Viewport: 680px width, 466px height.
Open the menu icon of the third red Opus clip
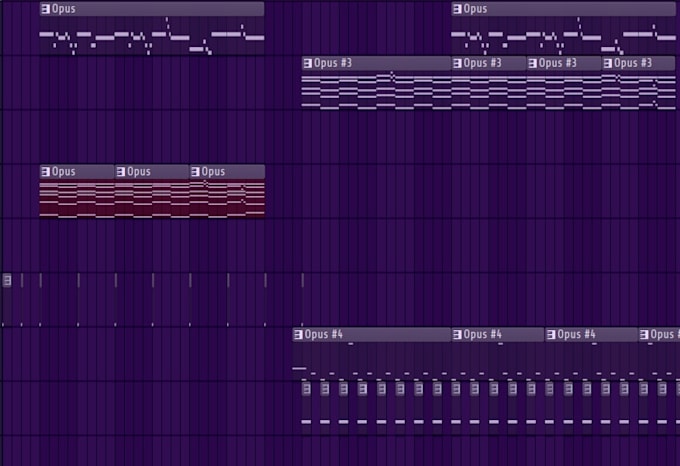[x=196, y=172]
